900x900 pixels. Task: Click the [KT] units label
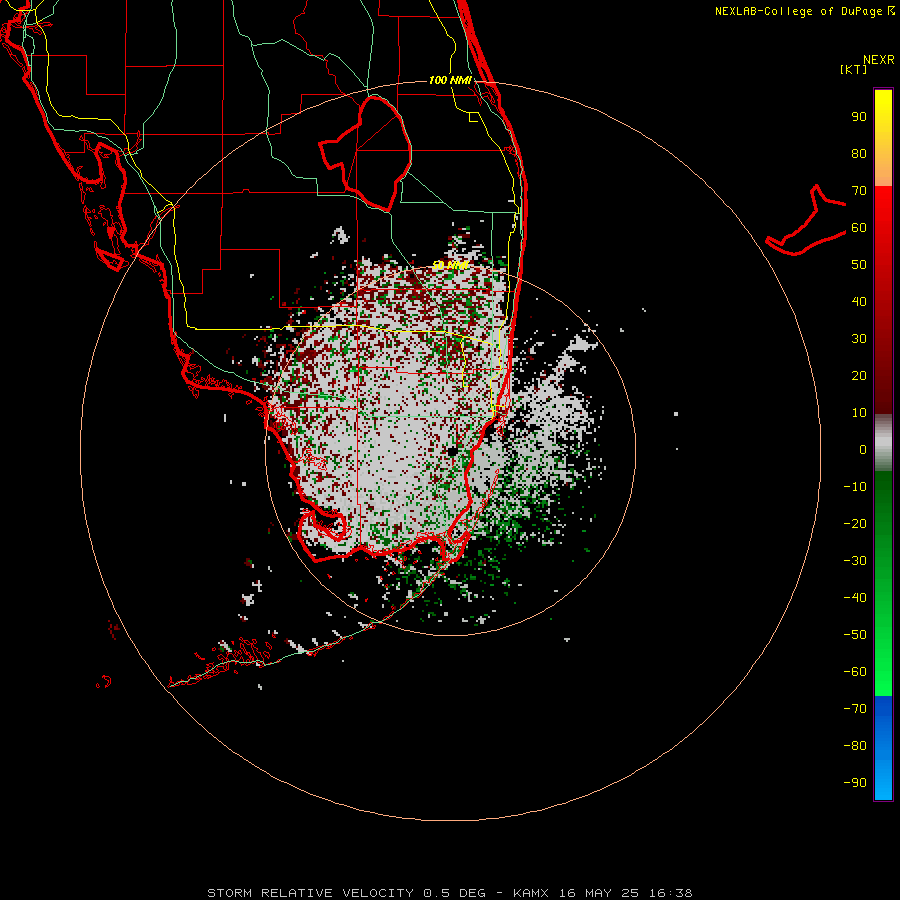(x=853, y=69)
